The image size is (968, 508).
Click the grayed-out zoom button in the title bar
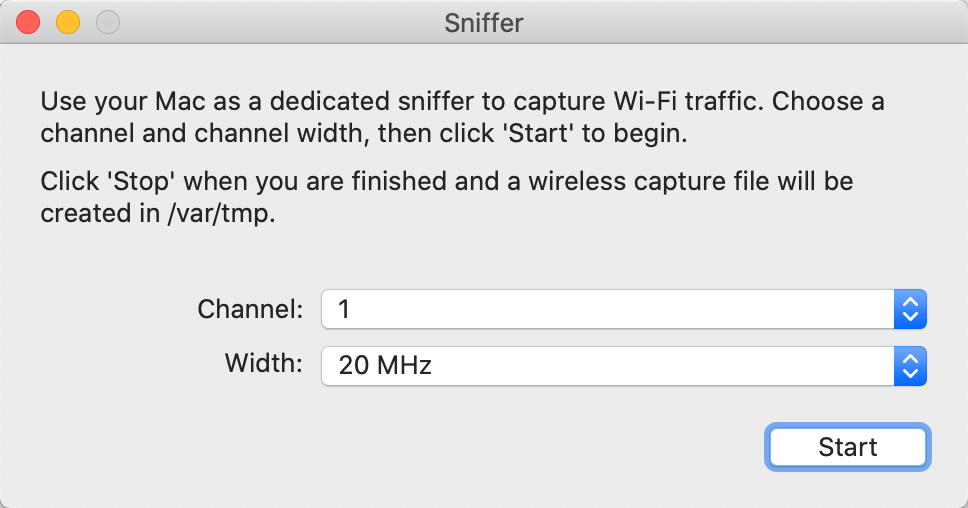tap(105, 22)
